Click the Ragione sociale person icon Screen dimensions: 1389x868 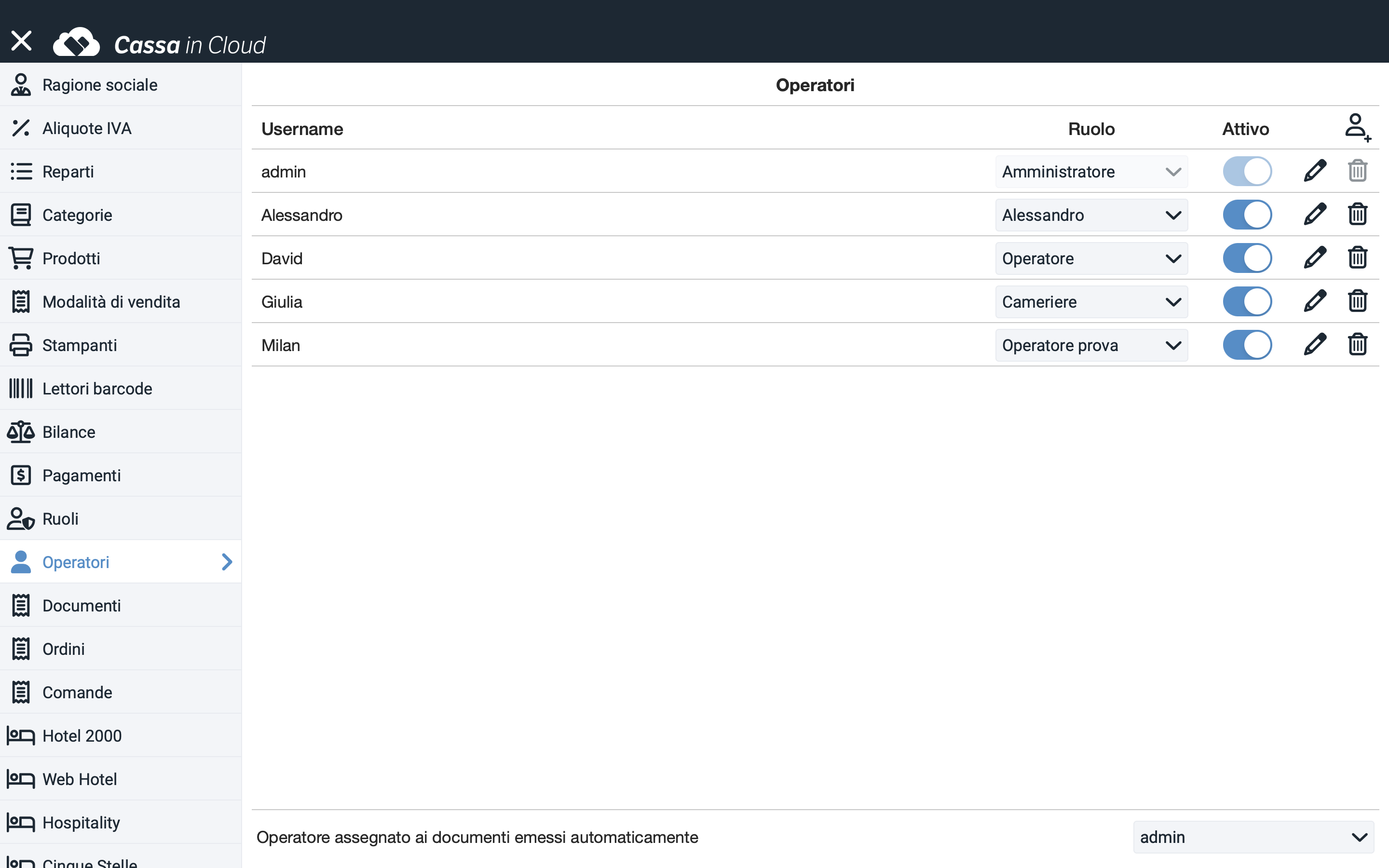coord(21,84)
